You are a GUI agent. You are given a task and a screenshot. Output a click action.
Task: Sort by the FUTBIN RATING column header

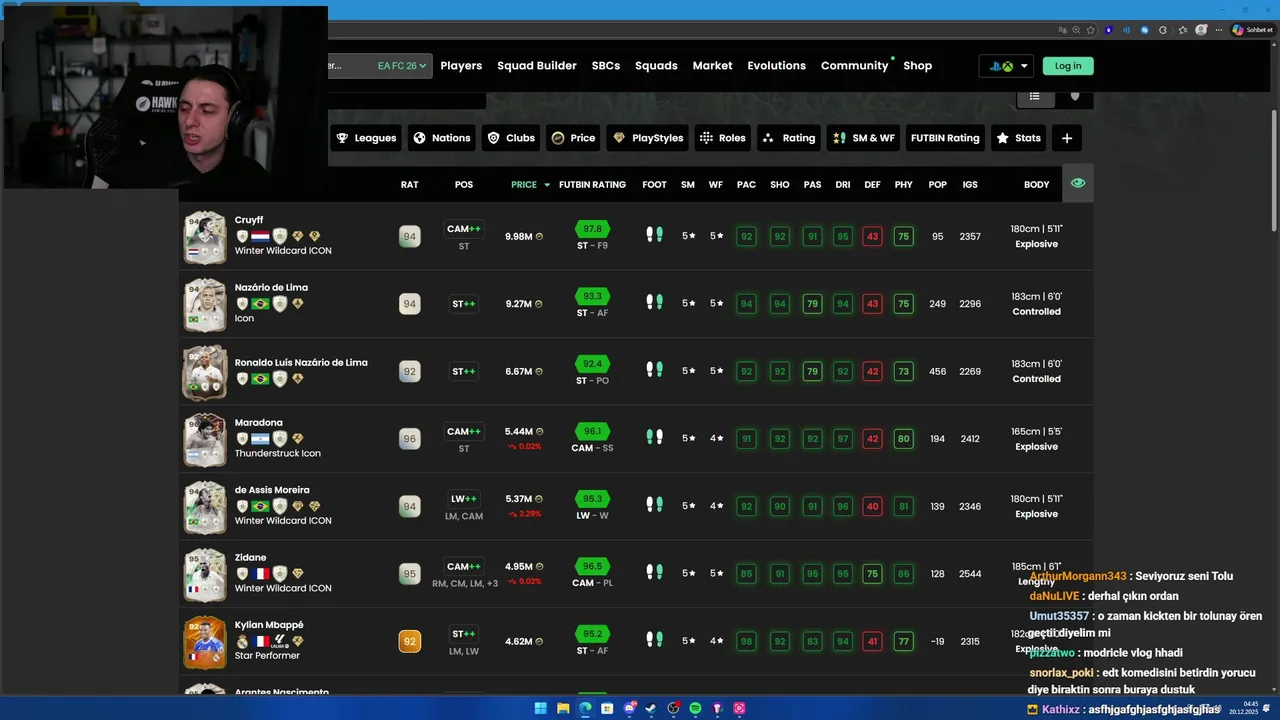click(592, 185)
